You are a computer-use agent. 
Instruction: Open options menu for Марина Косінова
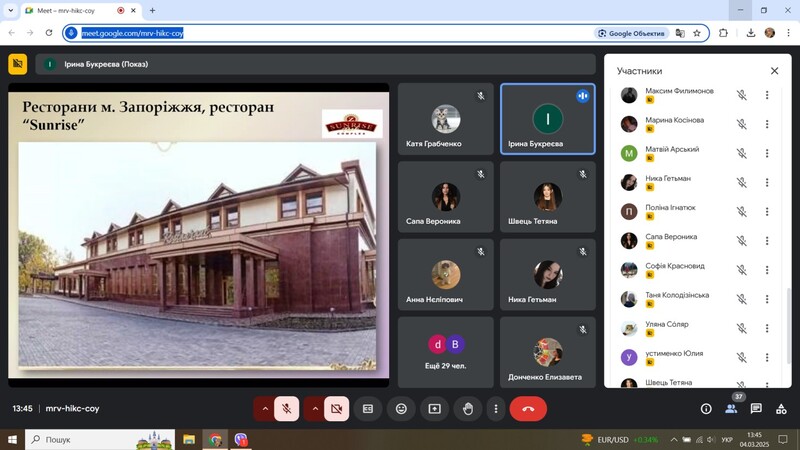(767, 124)
